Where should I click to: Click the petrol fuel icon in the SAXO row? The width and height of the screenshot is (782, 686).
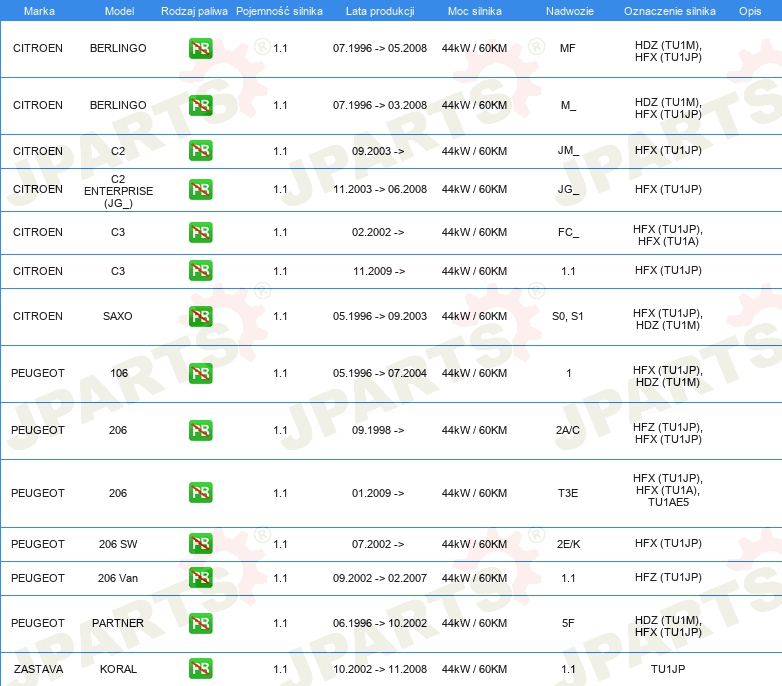coord(201,316)
